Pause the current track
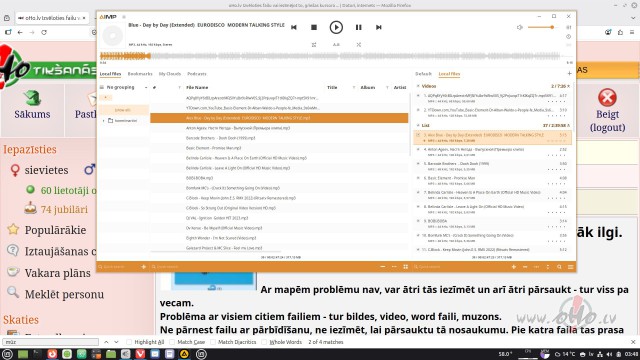This screenshot has height=360, width=640. pyautogui.click(x=358, y=27)
